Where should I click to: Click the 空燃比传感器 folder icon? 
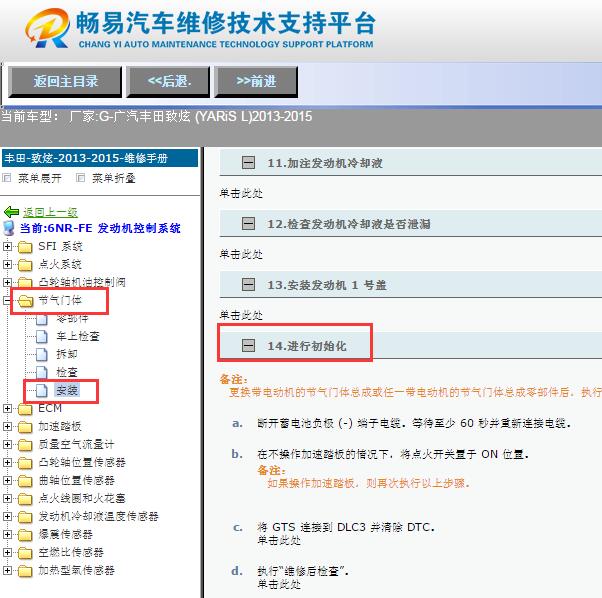click(x=25, y=553)
